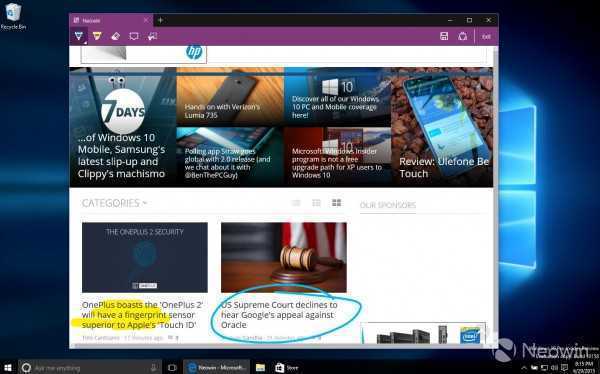Open the Windows 10 PC and Mobile coverage tile
The width and height of the screenshot is (600, 374).
point(338,97)
